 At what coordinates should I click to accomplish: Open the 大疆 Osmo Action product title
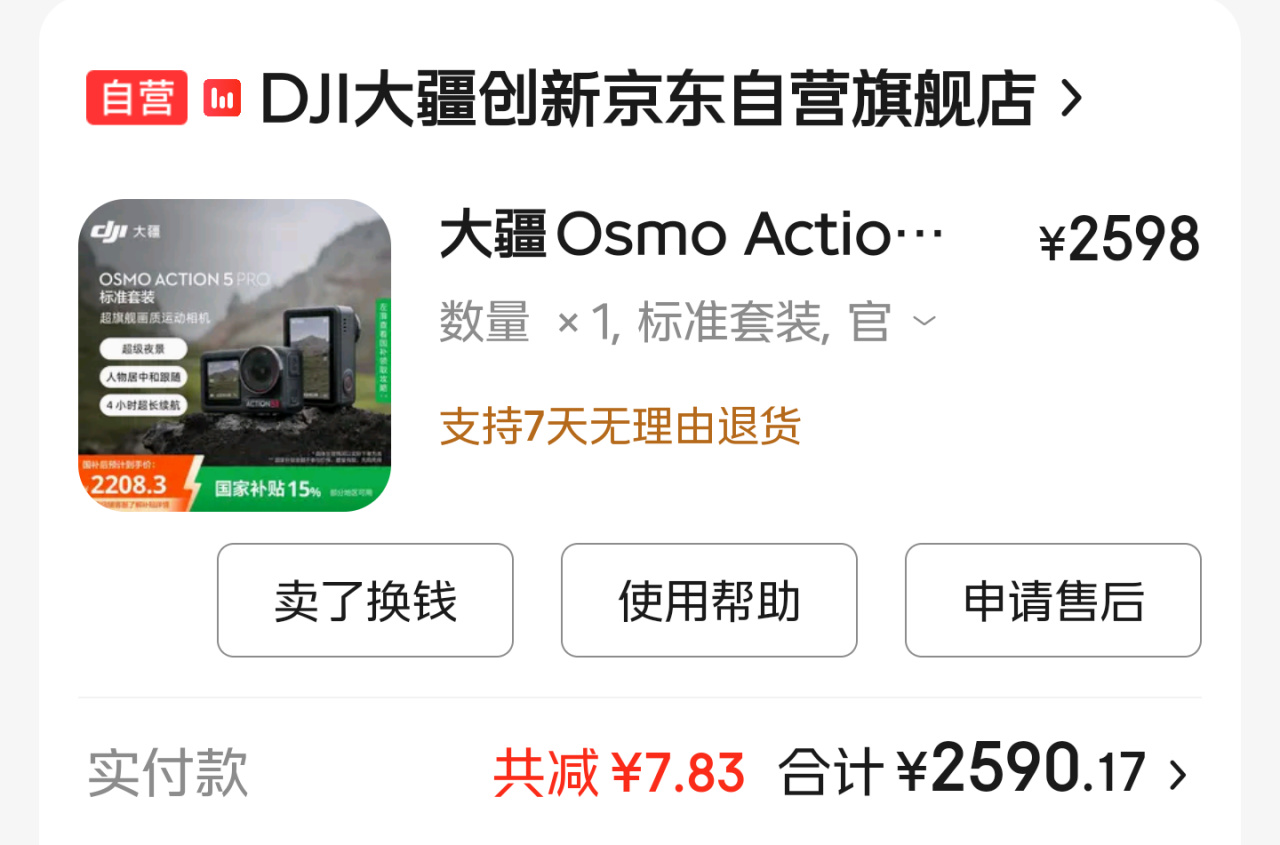(692, 236)
